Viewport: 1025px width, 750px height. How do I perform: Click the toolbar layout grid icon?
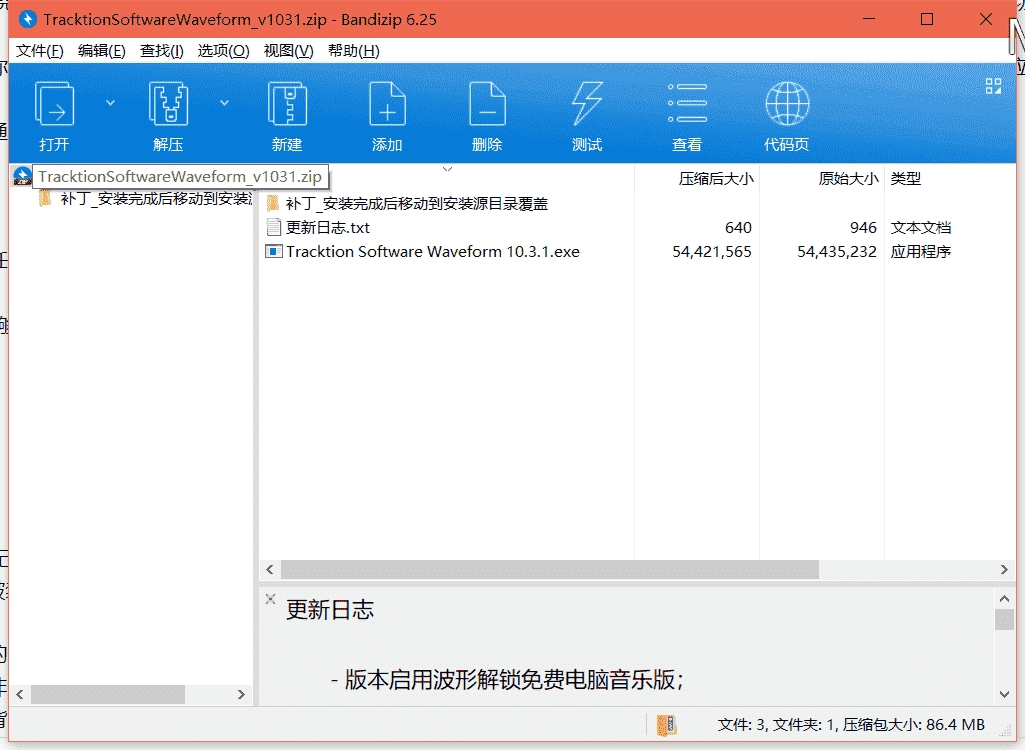[994, 86]
